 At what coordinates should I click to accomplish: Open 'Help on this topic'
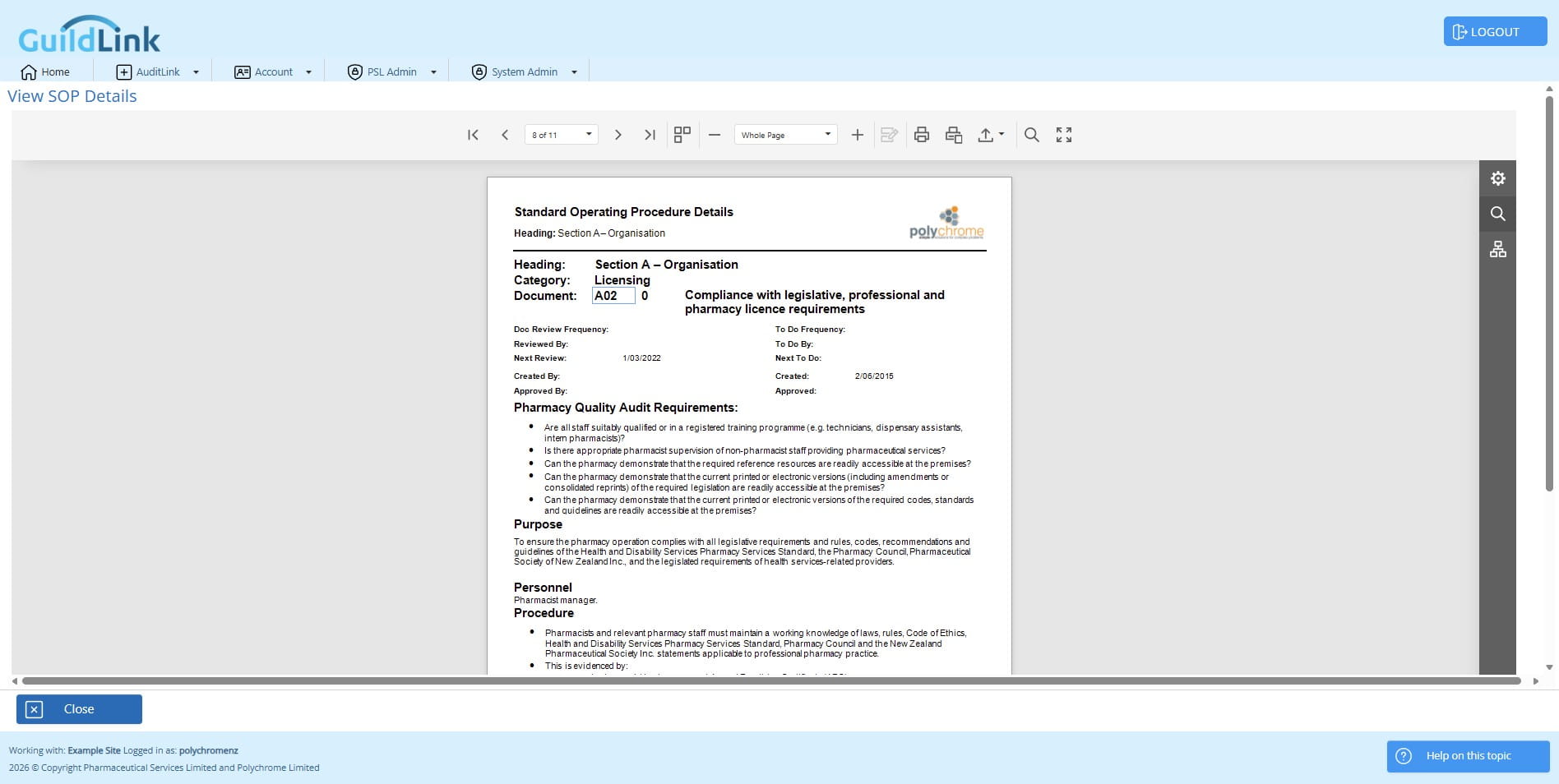[x=1468, y=756]
